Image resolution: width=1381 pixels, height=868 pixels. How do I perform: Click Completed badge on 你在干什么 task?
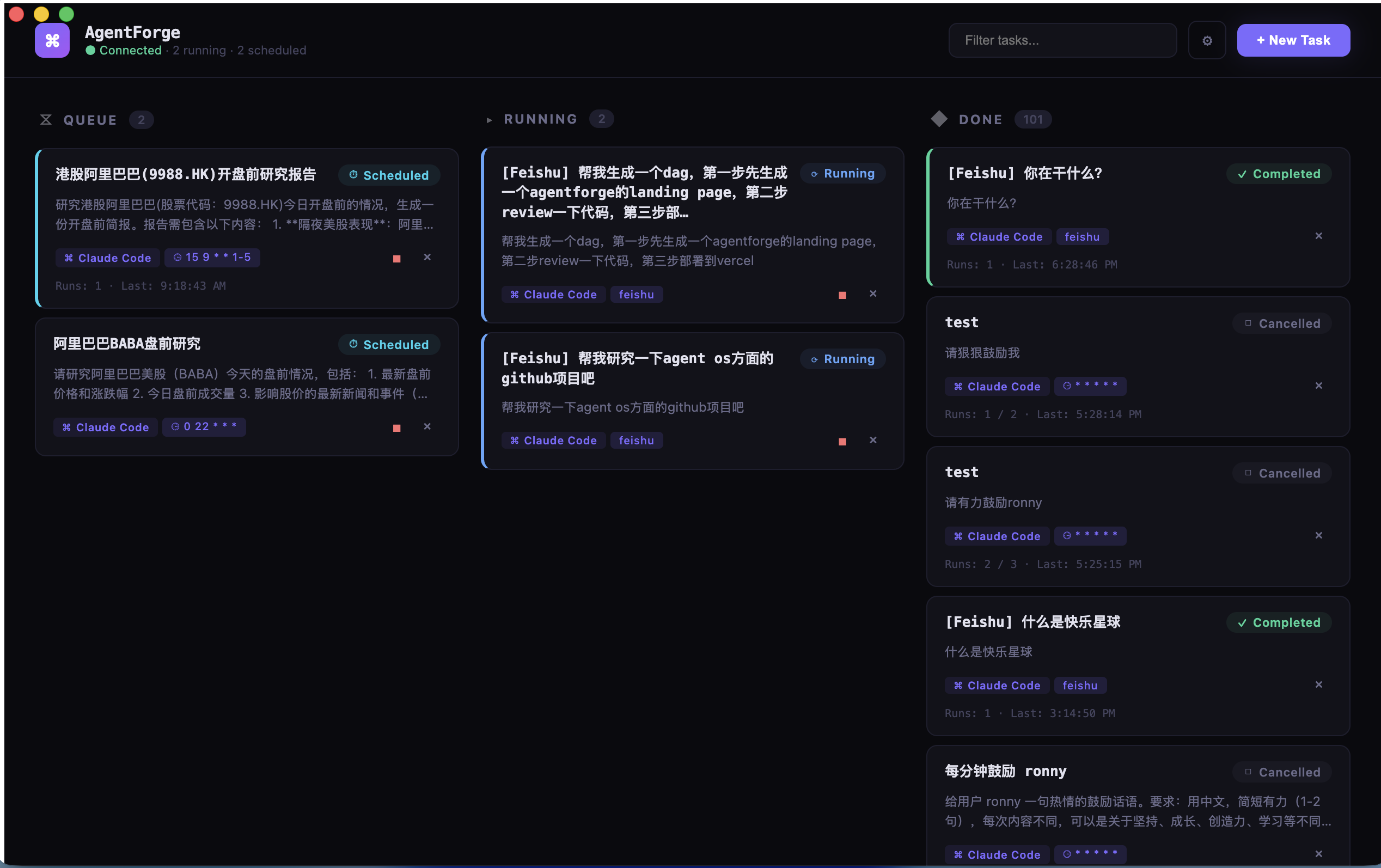(x=1278, y=174)
